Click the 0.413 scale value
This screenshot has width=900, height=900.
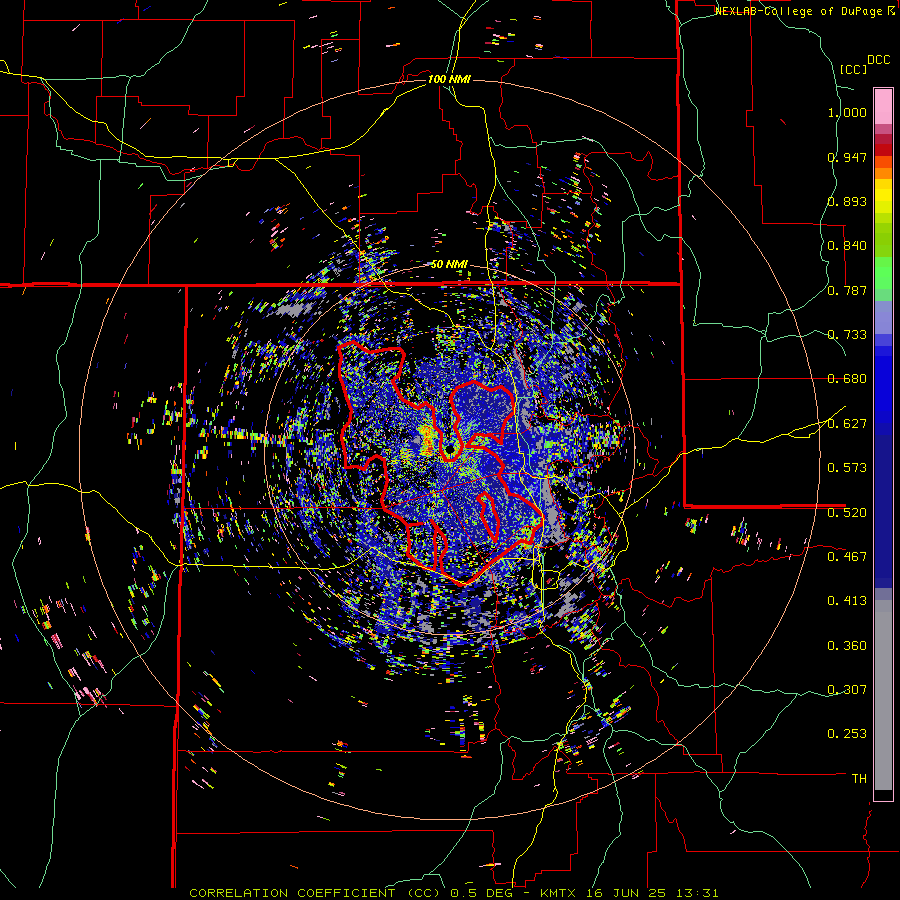click(847, 601)
